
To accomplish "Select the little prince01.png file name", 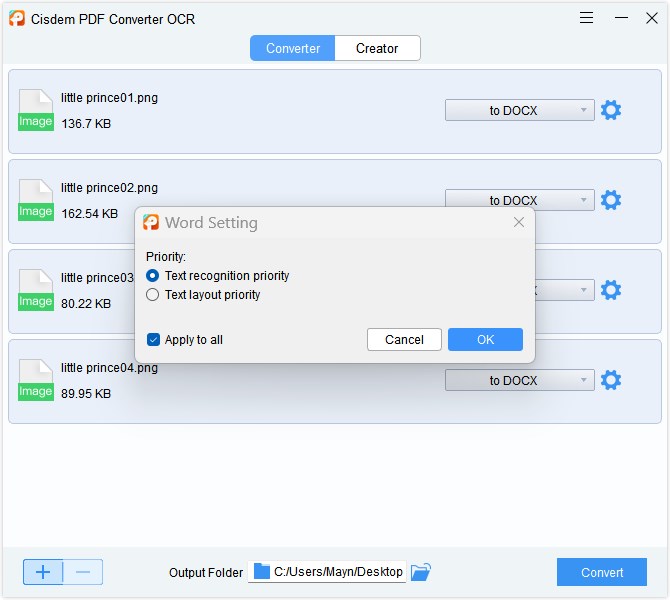I will point(109,98).
